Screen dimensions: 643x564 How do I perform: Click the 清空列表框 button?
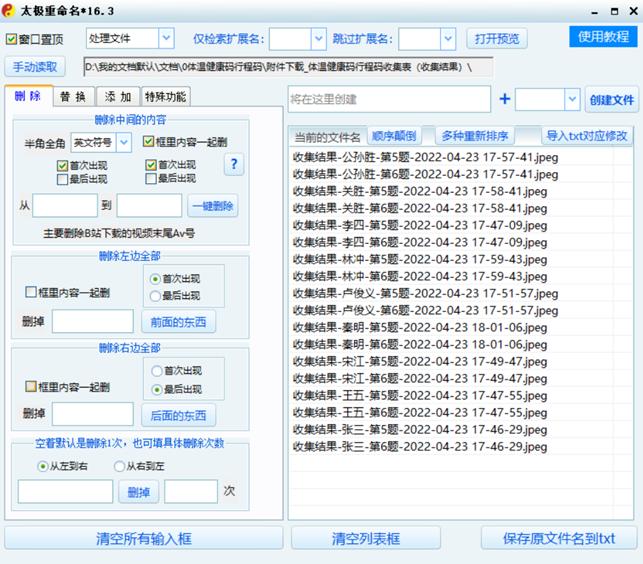coord(366,539)
